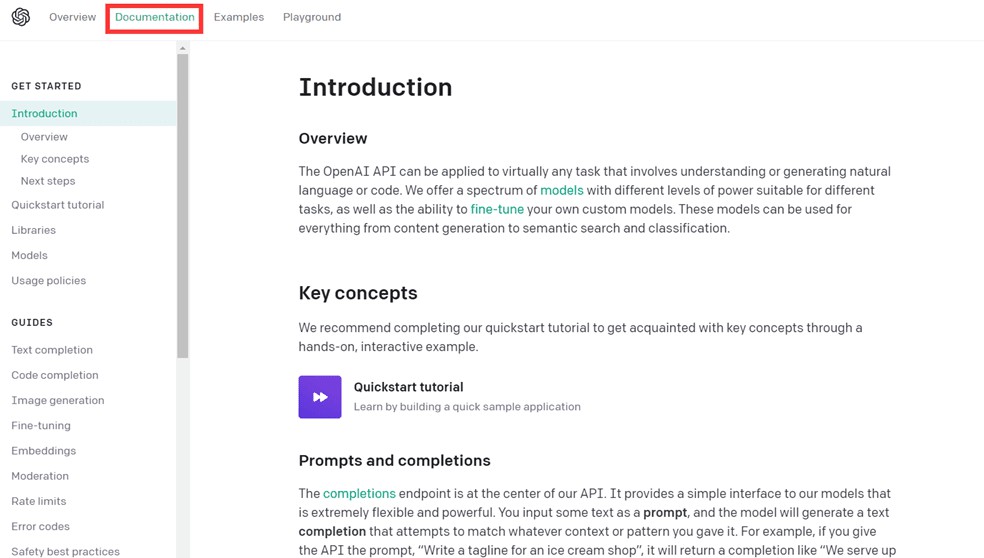Go to the Playground tab

point(312,17)
